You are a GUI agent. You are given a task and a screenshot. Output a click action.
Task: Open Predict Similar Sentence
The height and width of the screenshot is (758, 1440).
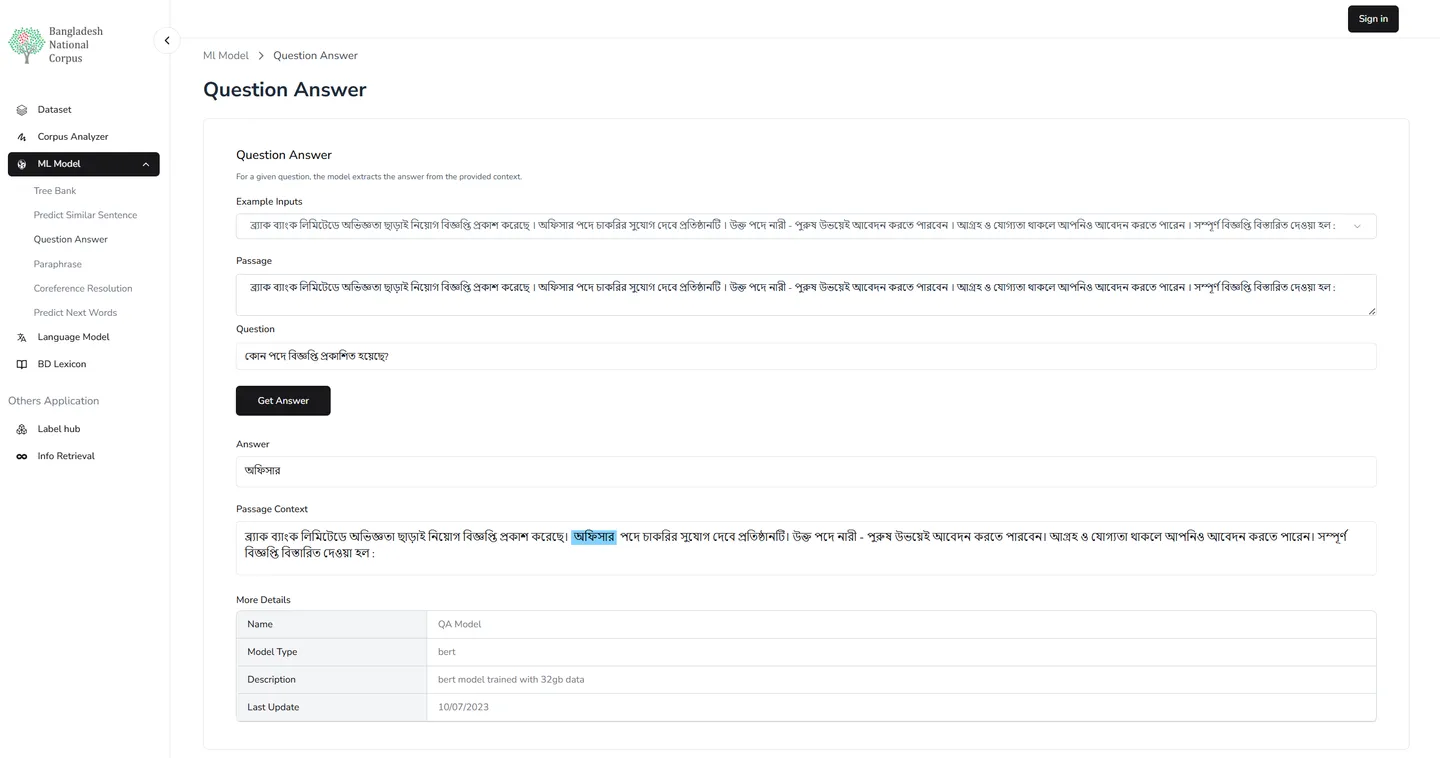[x=85, y=215]
